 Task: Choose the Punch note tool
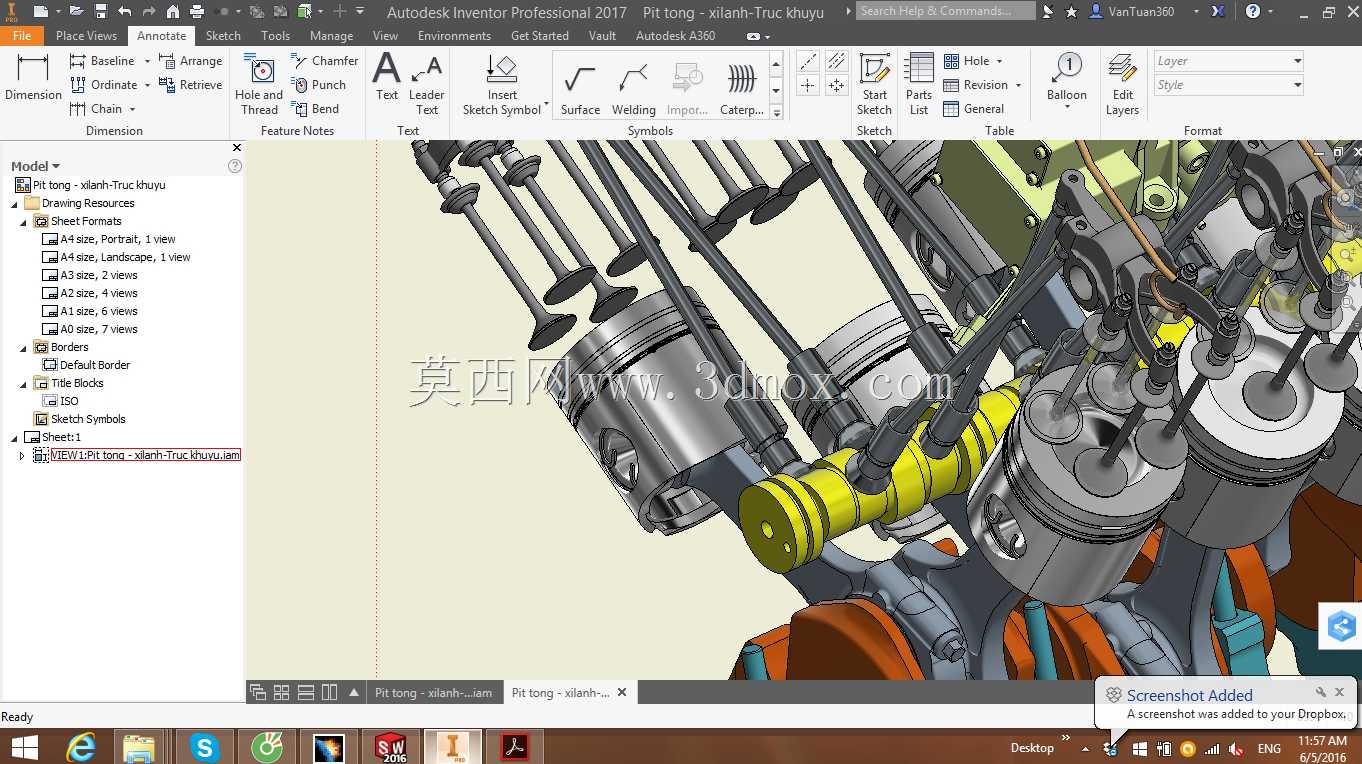pos(318,85)
